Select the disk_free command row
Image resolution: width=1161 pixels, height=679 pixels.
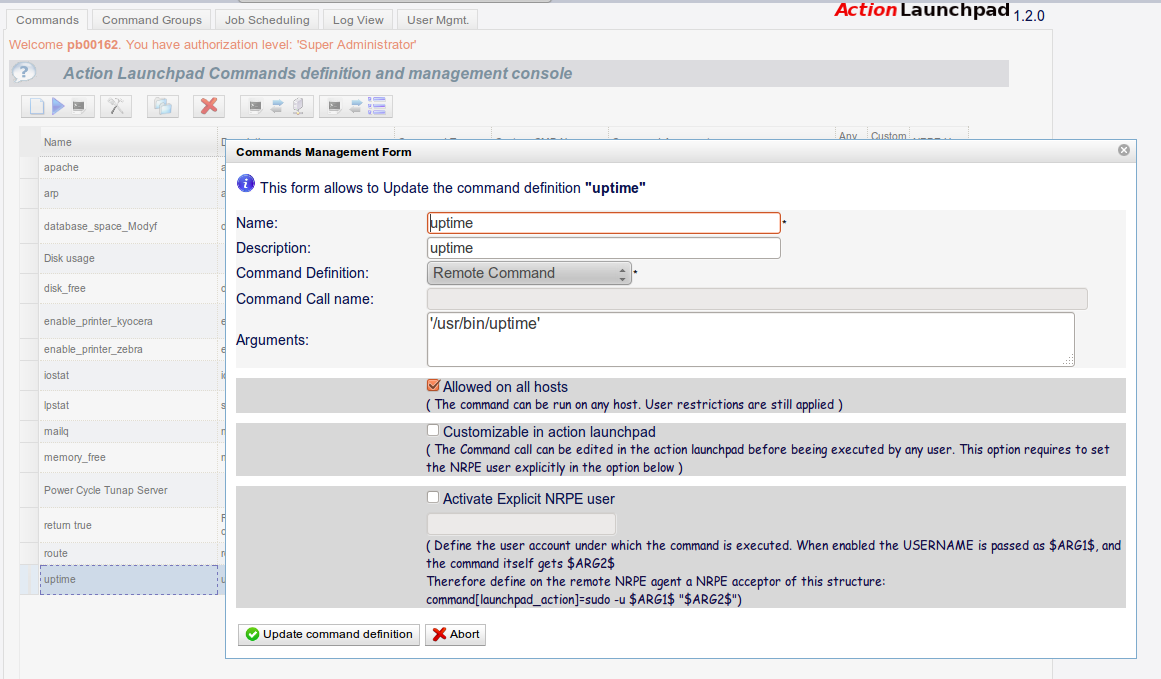pos(129,288)
